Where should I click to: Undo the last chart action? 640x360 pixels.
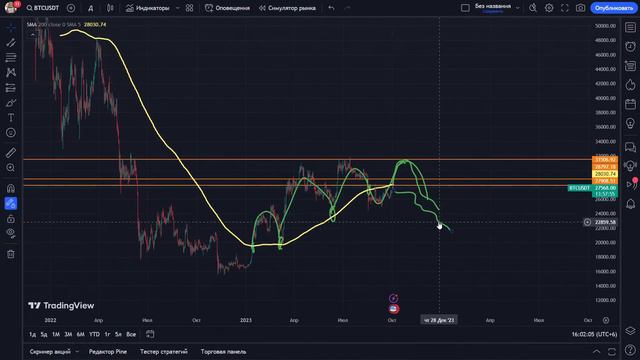coord(331,8)
